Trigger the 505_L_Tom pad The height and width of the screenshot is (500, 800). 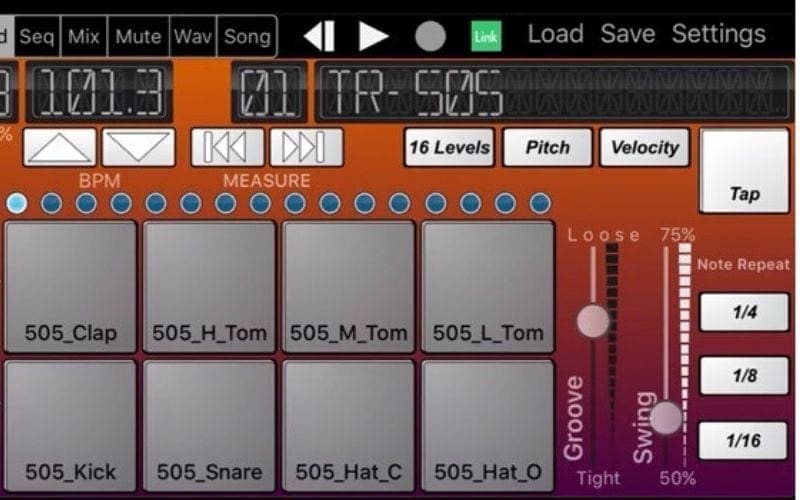click(488, 286)
